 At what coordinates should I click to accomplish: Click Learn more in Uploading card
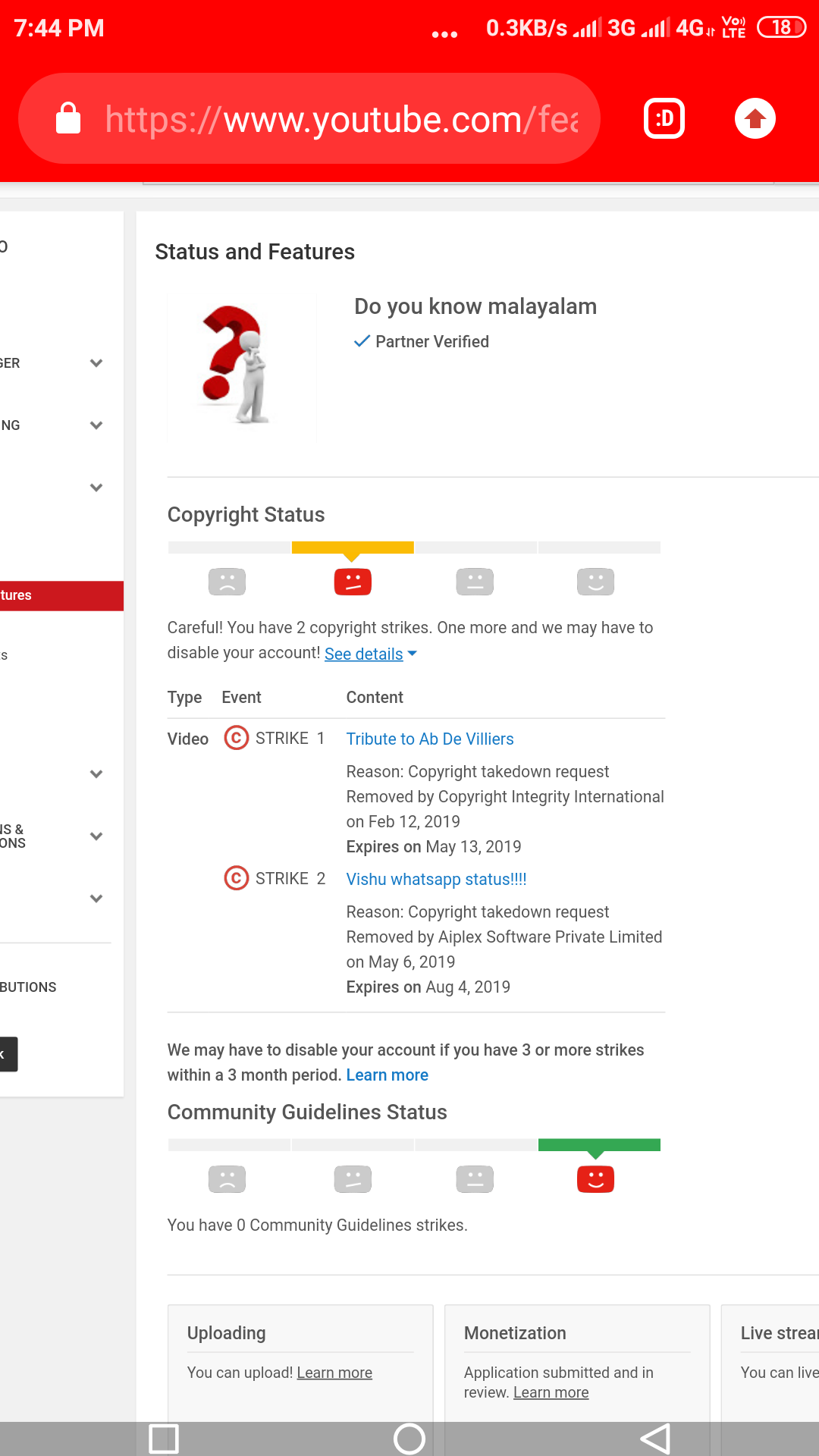[334, 1373]
